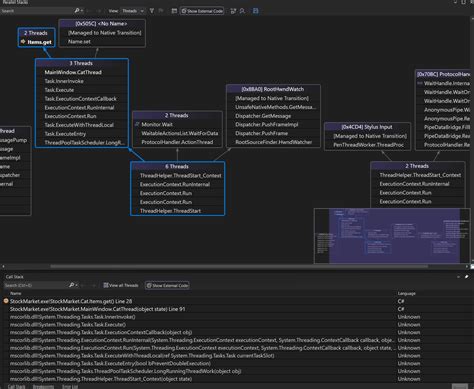This screenshot has width=474, height=389.
Task: Switch to the Breakpoints tab
Action: (43, 387)
